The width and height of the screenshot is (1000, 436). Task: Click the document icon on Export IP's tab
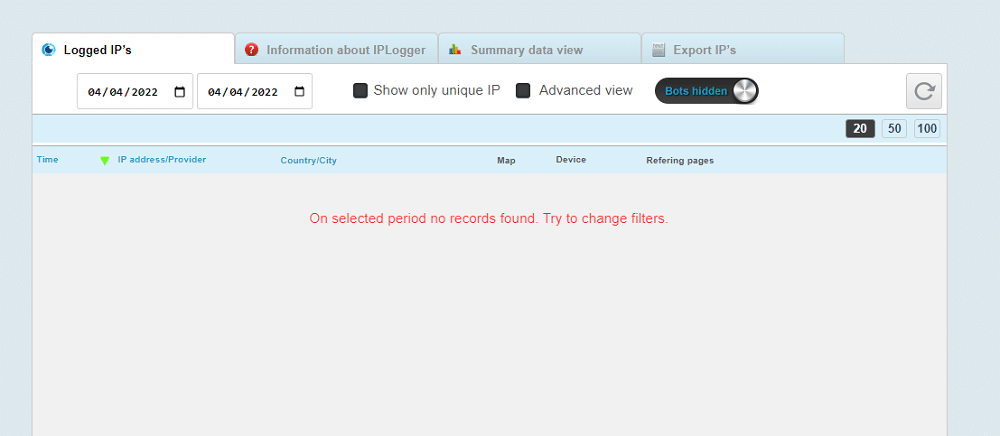[659, 50]
